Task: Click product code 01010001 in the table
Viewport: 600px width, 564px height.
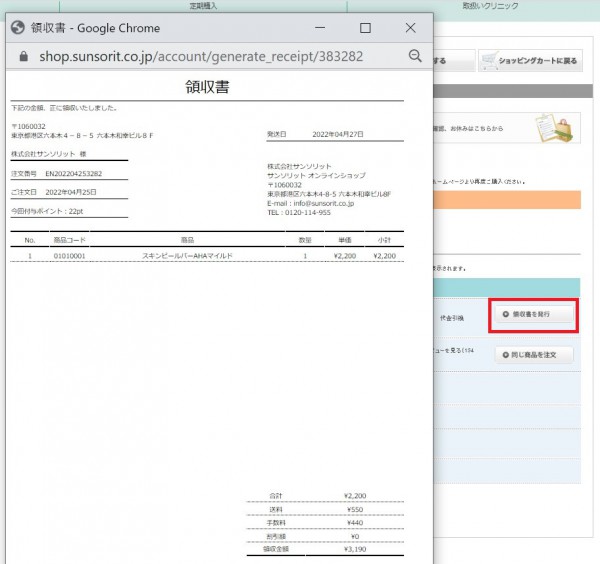Action: tap(69, 256)
